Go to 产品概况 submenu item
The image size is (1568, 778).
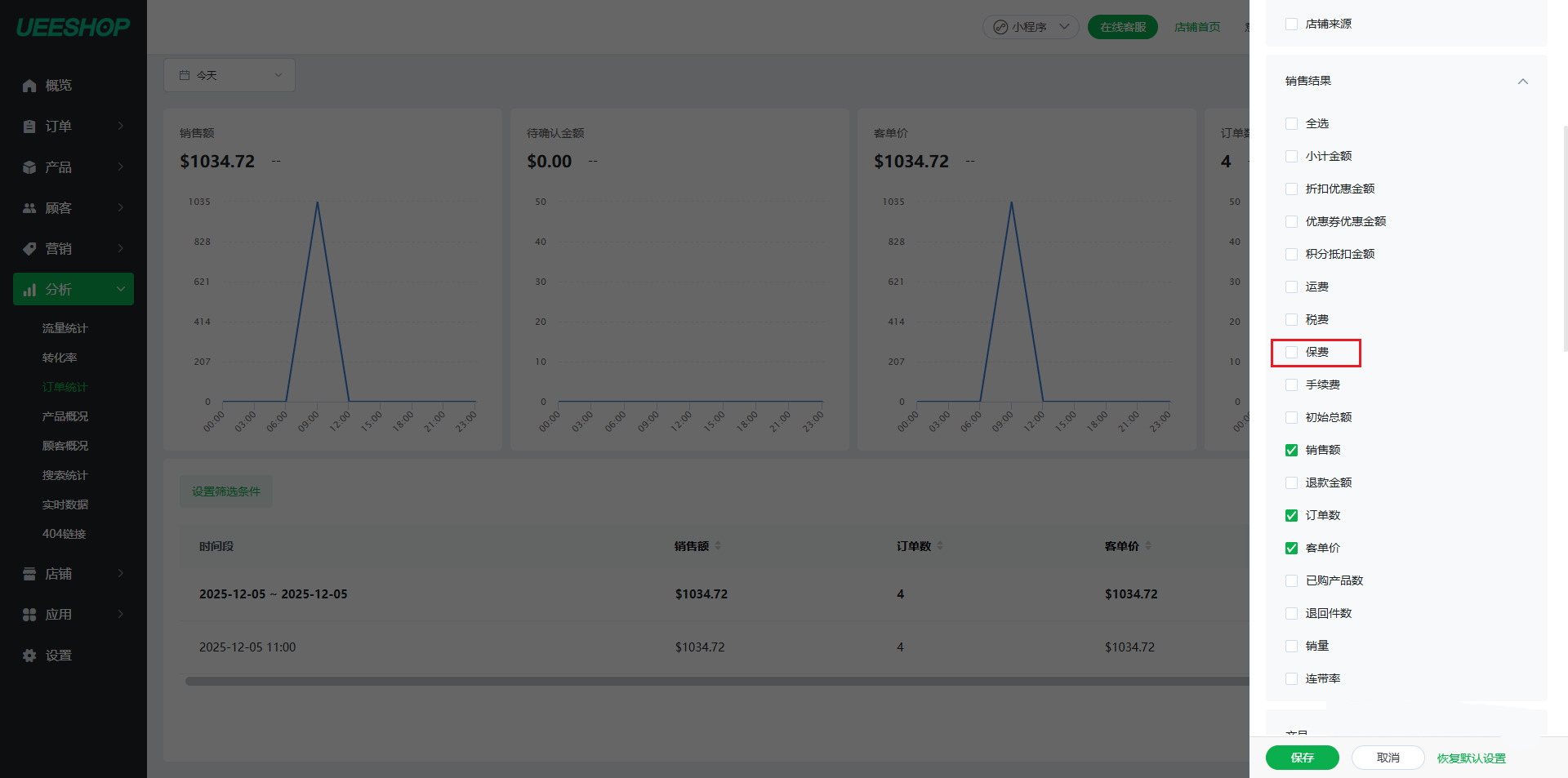tap(65, 416)
